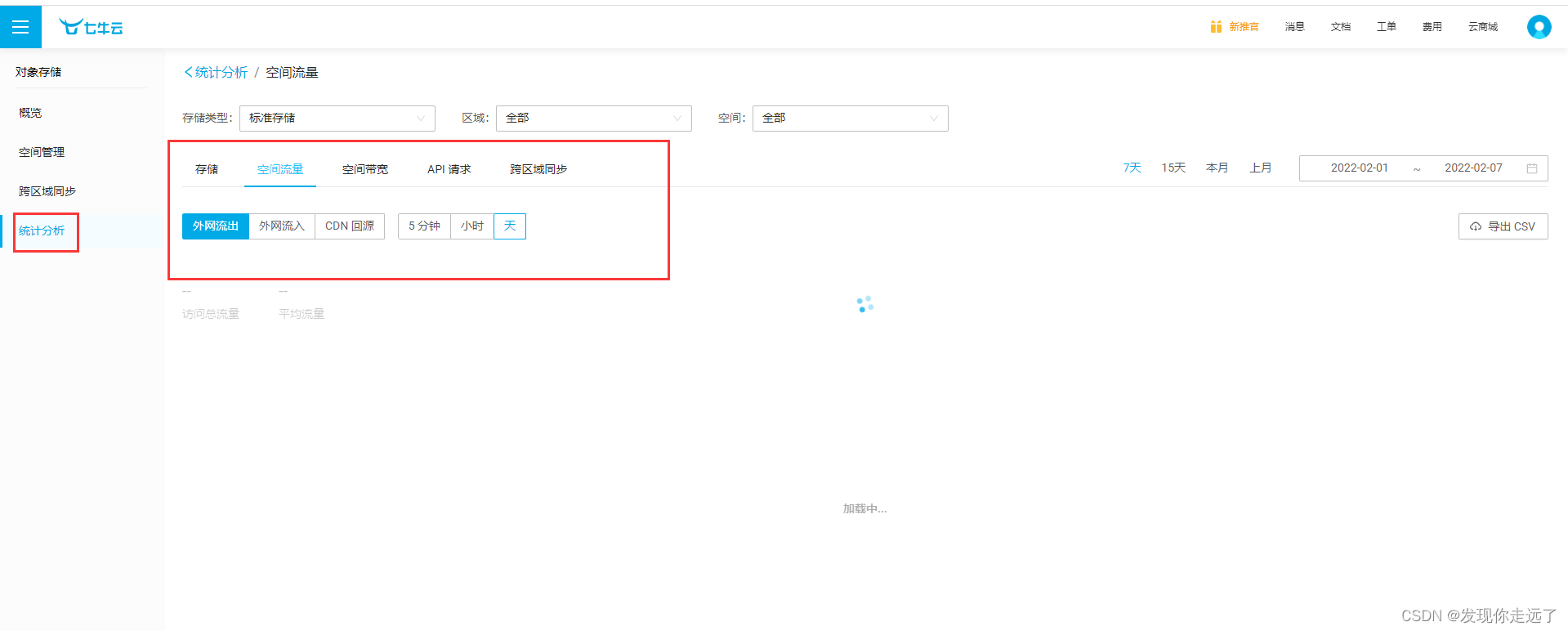Select the CDN 回源 traffic option
The image size is (1568, 631).
coord(350,226)
